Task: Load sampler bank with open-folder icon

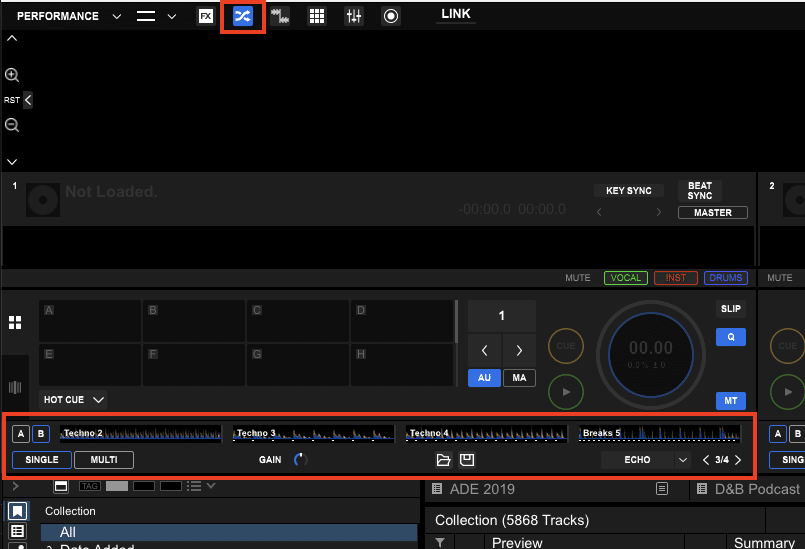Action: coord(444,460)
